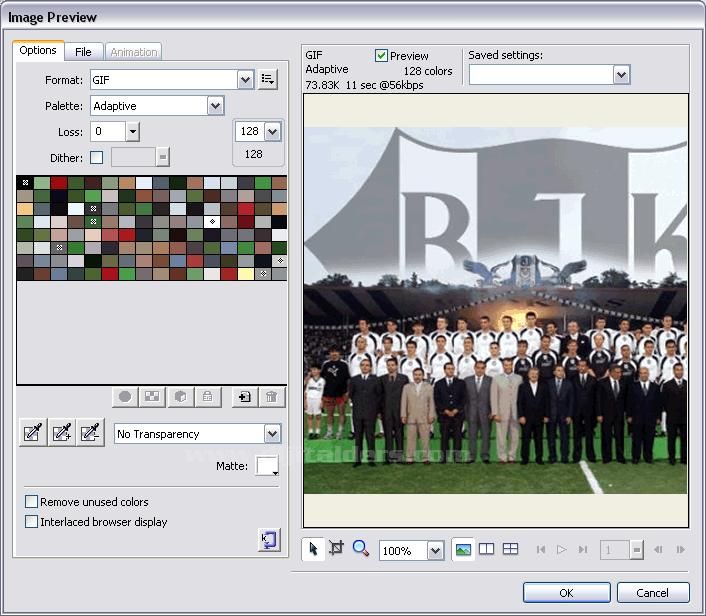Open the Palette Adaptive dropdown
The image size is (706, 616).
[x=215, y=106]
